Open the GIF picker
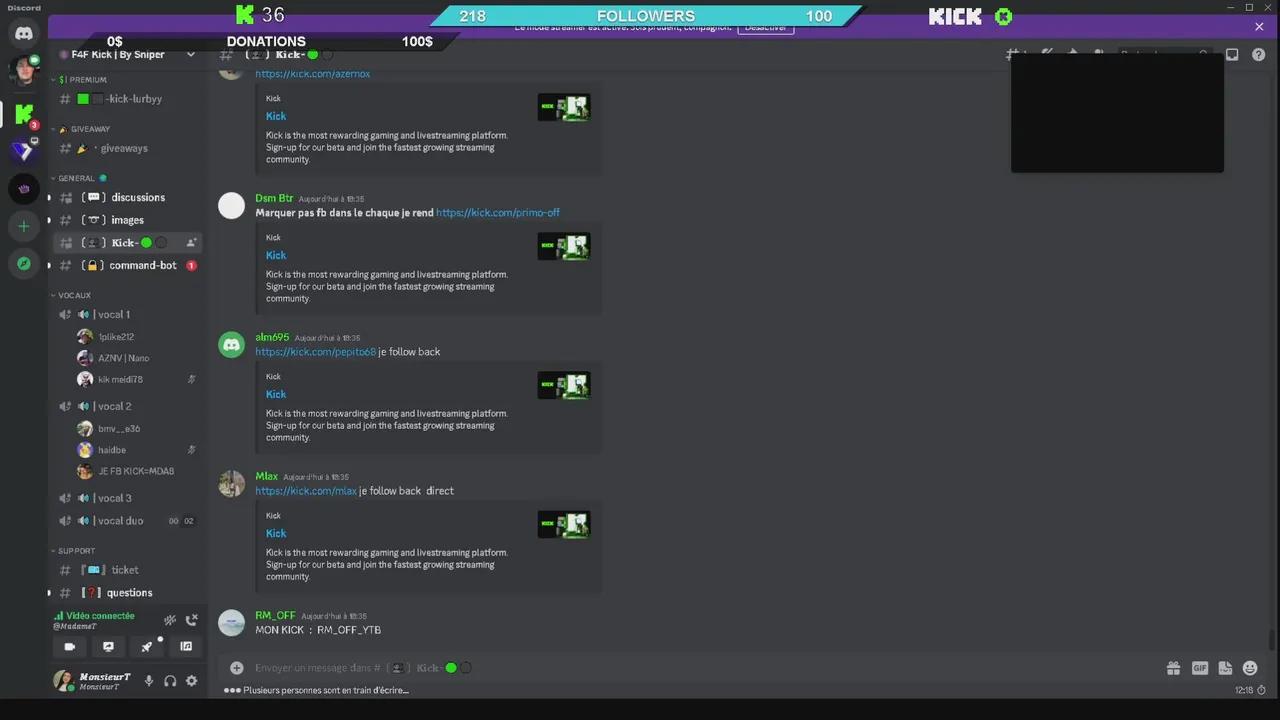1280x720 pixels. [x=1199, y=668]
